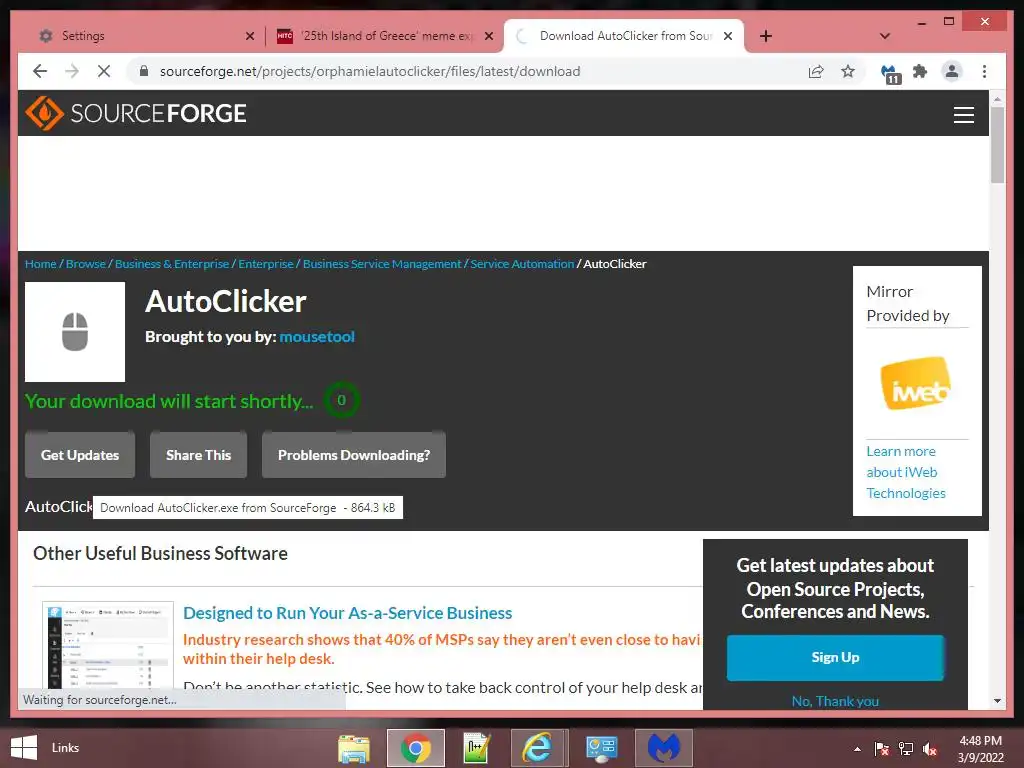Viewport: 1024px width, 768px height.
Task: Click the SourceForge logo
Action: pyautogui.click(x=136, y=114)
